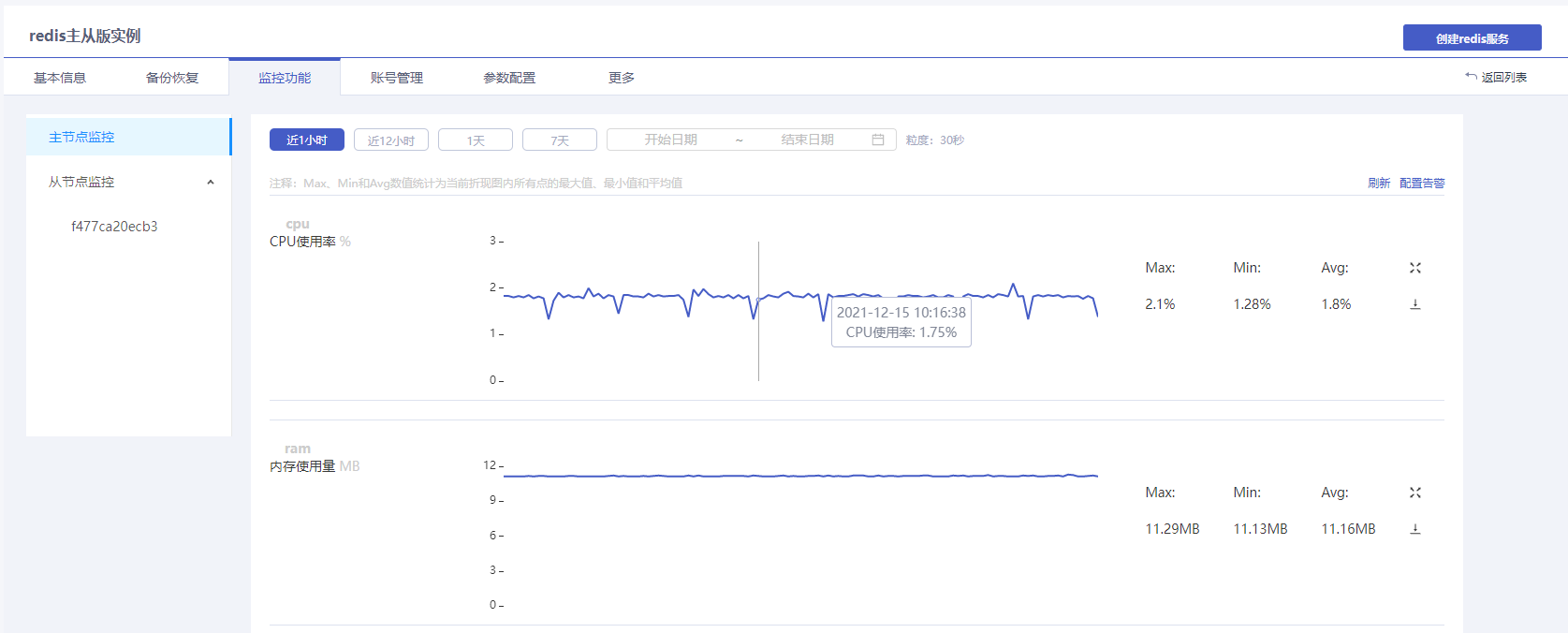Expand the CPU usage chart to fullscreen
The height and width of the screenshot is (633, 1568).
(1415, 268)
